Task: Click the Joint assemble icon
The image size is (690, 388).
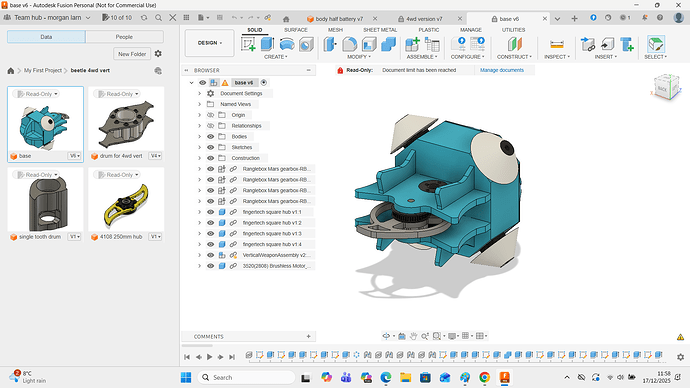Action: pyautogui.click(x=432, y=44)
